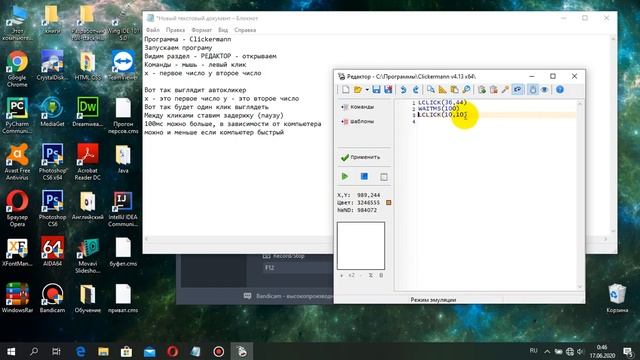Click the eyedropper icon in editor toolbar
Viewport: 640px width, 360px height.
click(505, 89)
